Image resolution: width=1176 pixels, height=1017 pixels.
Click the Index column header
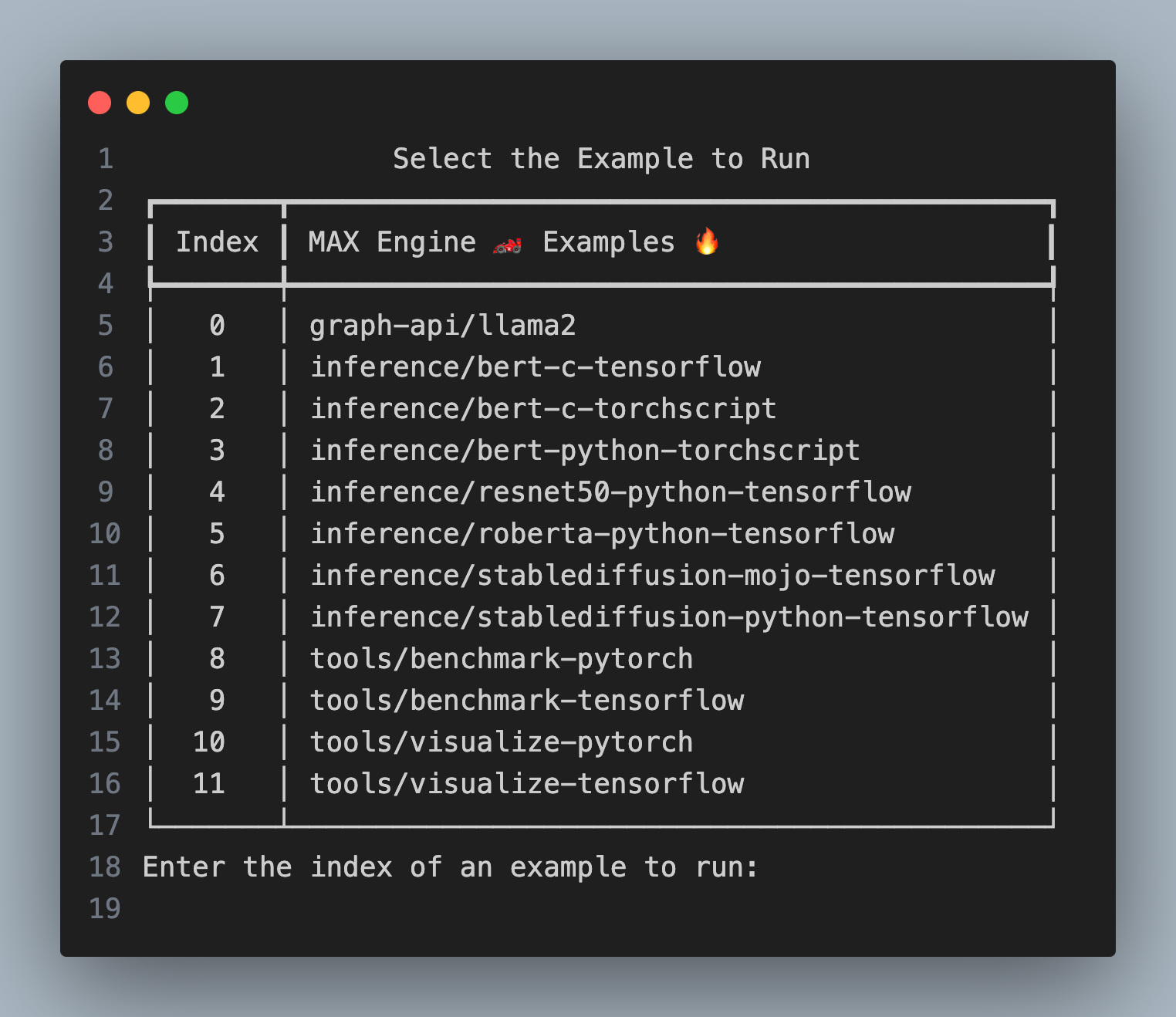[217, 242]
